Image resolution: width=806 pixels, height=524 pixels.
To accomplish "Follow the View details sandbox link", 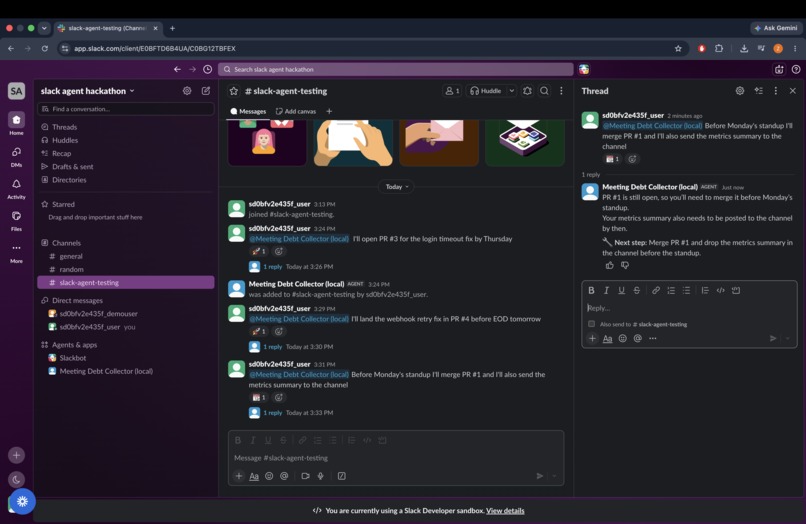I will point(505,511).
